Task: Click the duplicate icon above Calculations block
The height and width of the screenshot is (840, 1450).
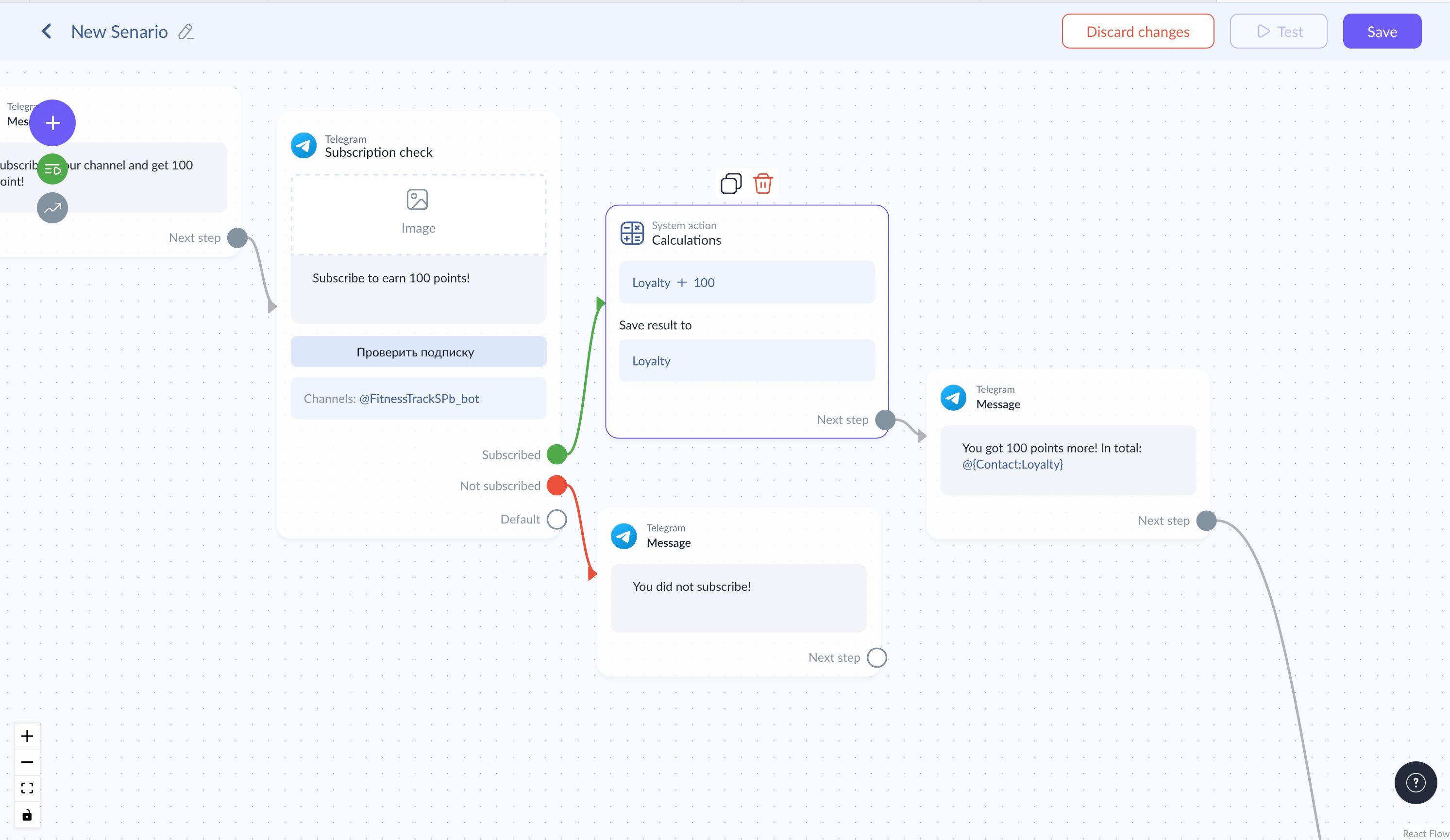Action: point(731,184)
